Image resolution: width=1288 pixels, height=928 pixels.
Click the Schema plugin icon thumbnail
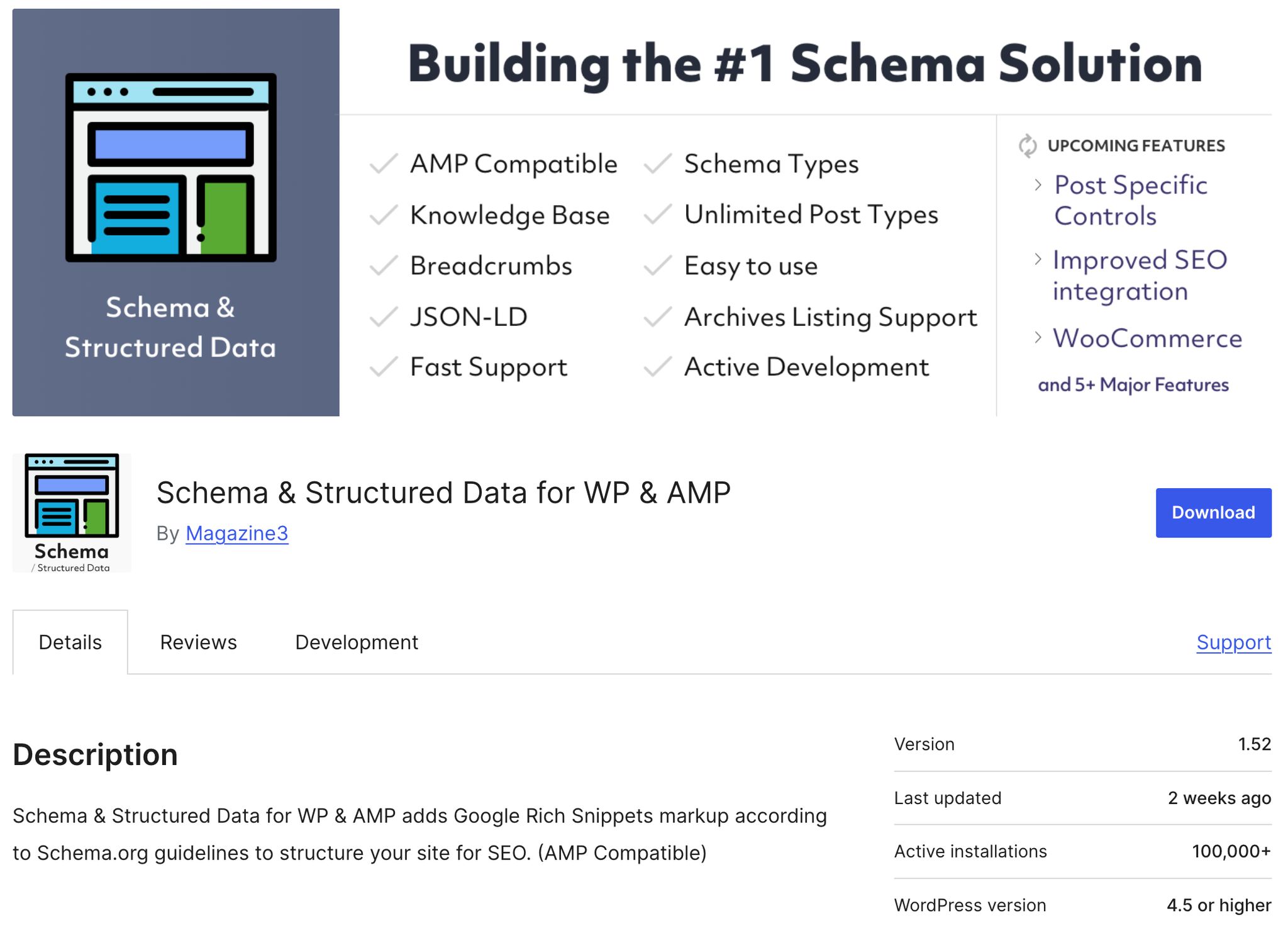pyautogui.click(x=72, y=512)
